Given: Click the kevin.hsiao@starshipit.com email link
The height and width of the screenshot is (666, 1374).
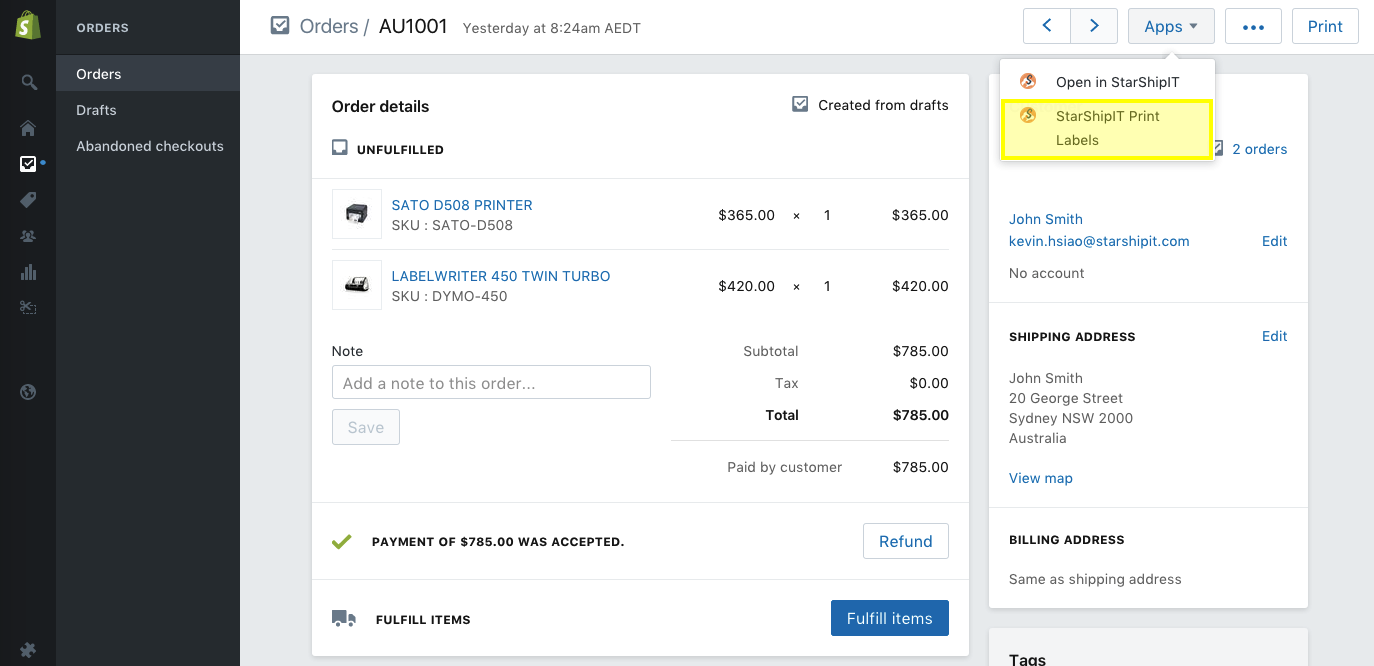Looking at the screenshot, I should click(x=1099, y=241).
